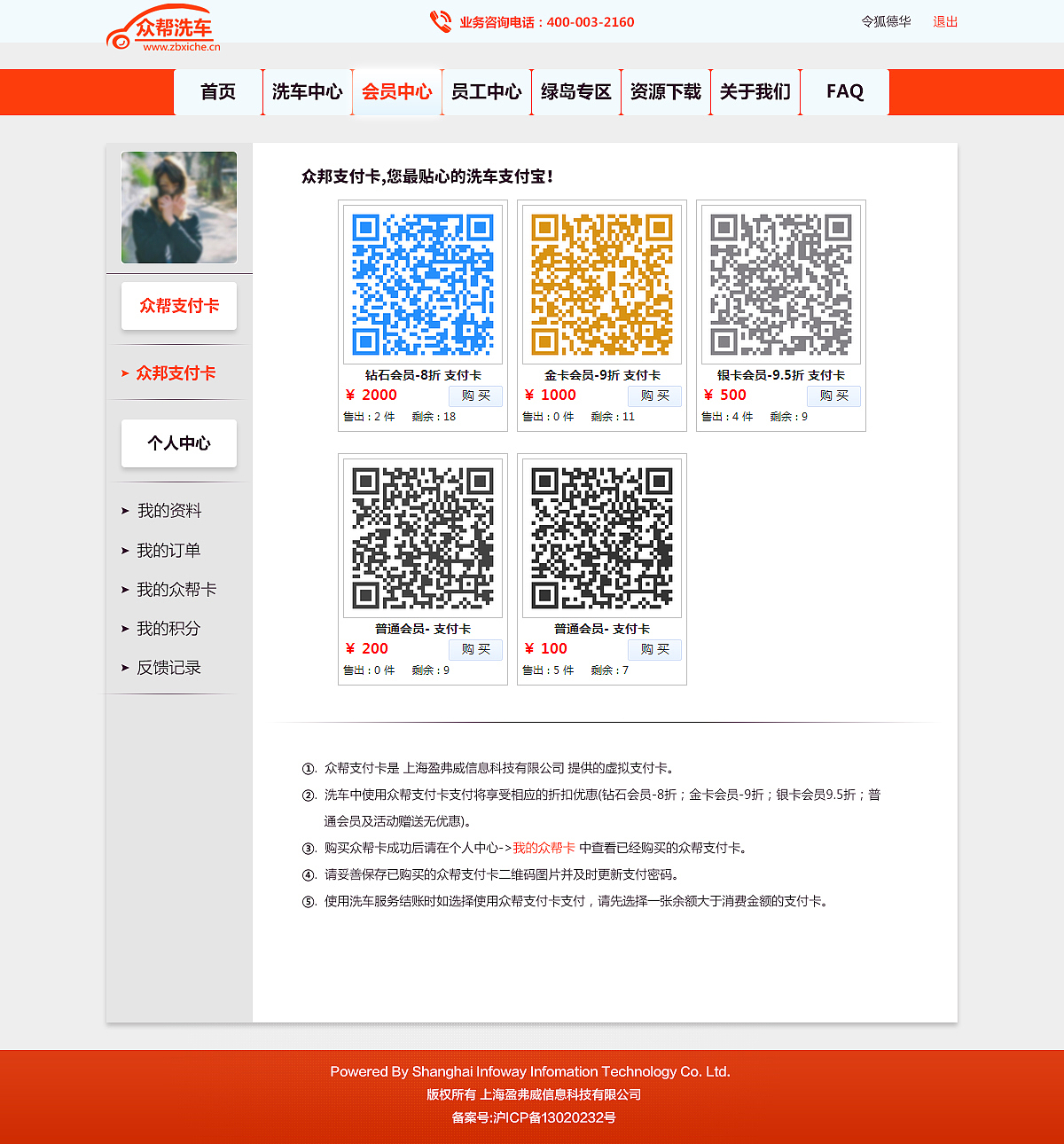The height and width of the screenshot is (1144, 1064).
Task: Click the 退出 logout link
Action: [x=945, y=21]
